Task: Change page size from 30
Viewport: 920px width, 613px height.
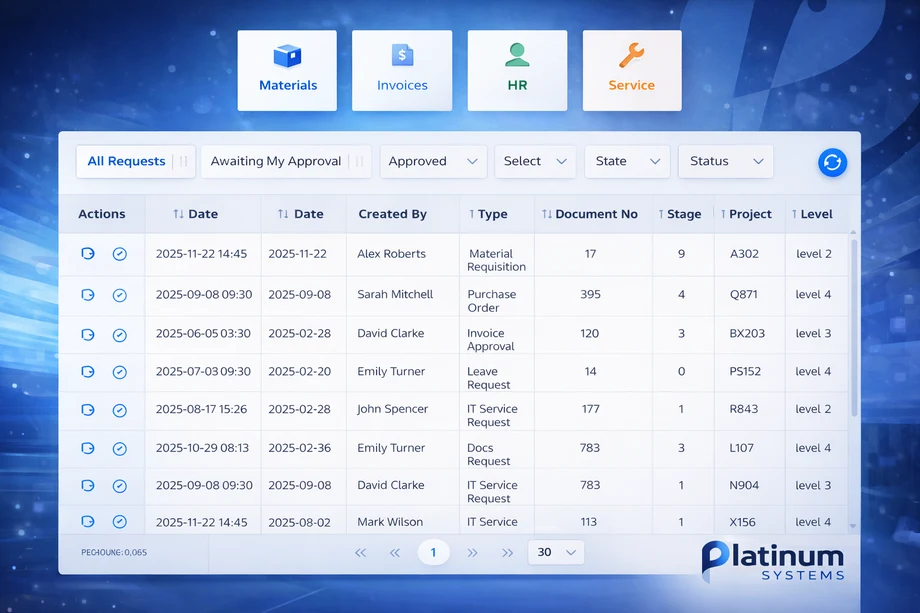Action: (x=556, y=553)
